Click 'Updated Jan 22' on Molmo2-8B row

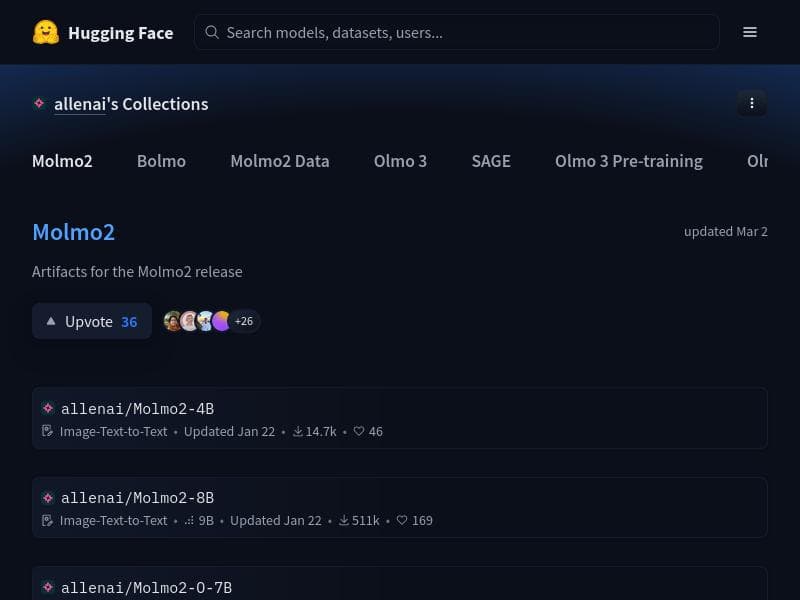coord(276,520)
